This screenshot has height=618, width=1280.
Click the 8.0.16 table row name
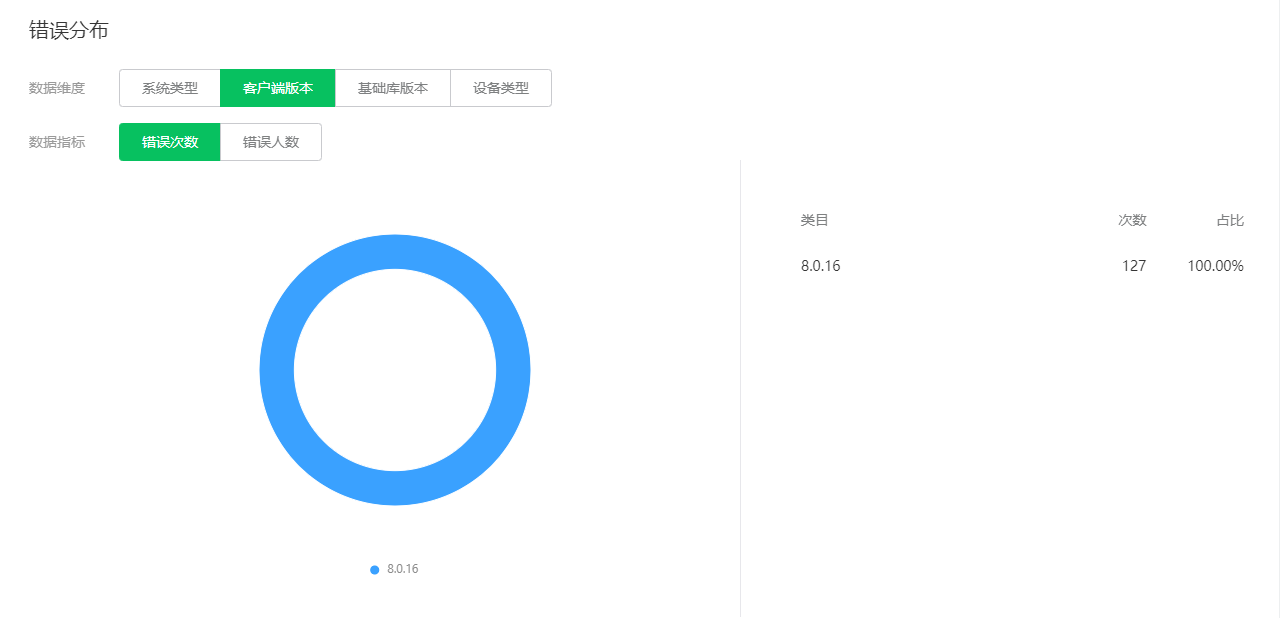[x=821, y=266]
